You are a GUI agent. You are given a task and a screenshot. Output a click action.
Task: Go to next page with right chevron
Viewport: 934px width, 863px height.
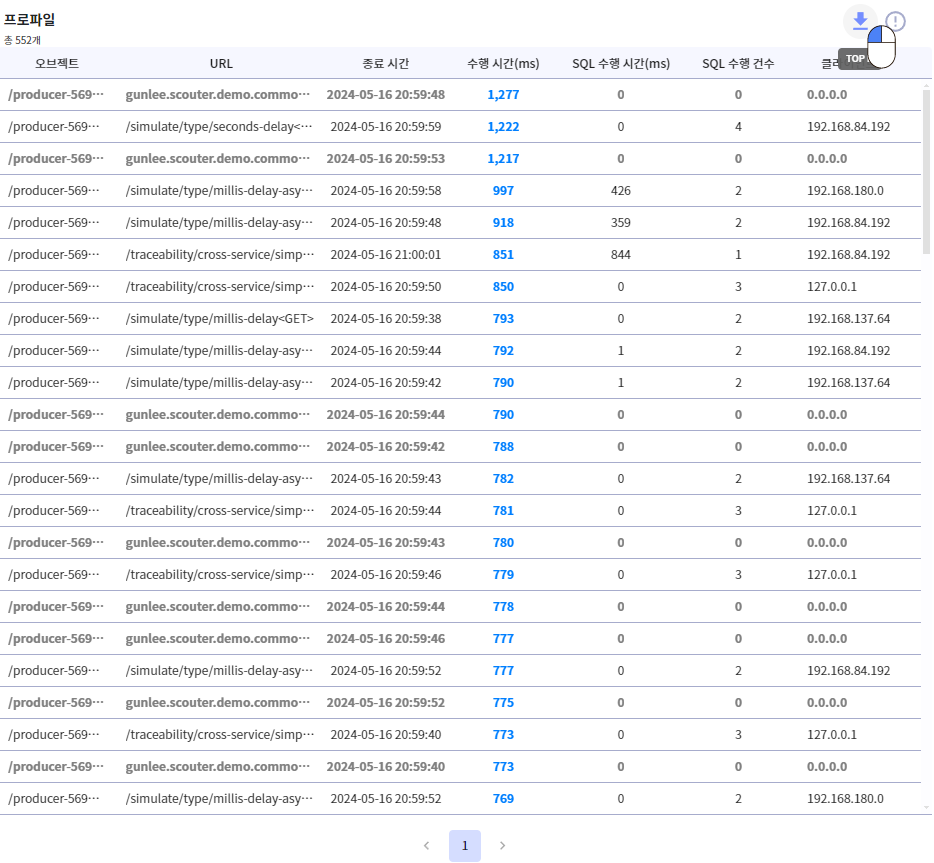tap(502, 846)
